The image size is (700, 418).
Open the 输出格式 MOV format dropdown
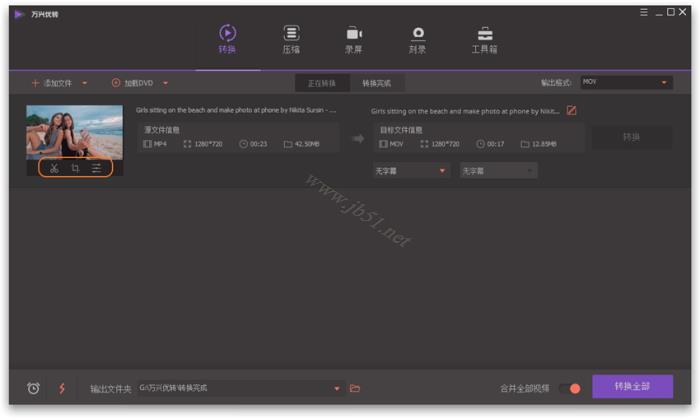coord(626,82)
